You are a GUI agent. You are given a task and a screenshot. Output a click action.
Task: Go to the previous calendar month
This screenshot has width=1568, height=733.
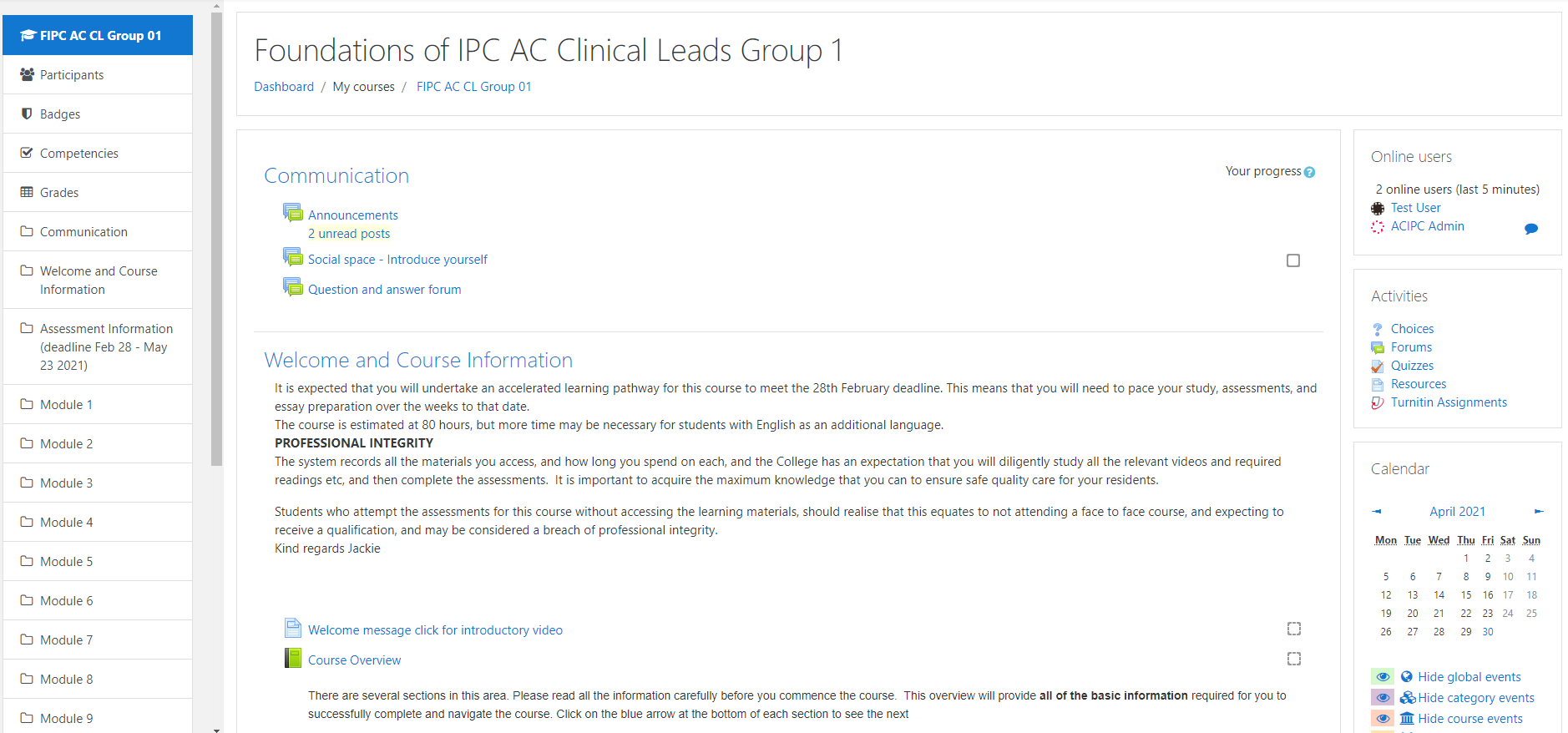pos(1377,511)
